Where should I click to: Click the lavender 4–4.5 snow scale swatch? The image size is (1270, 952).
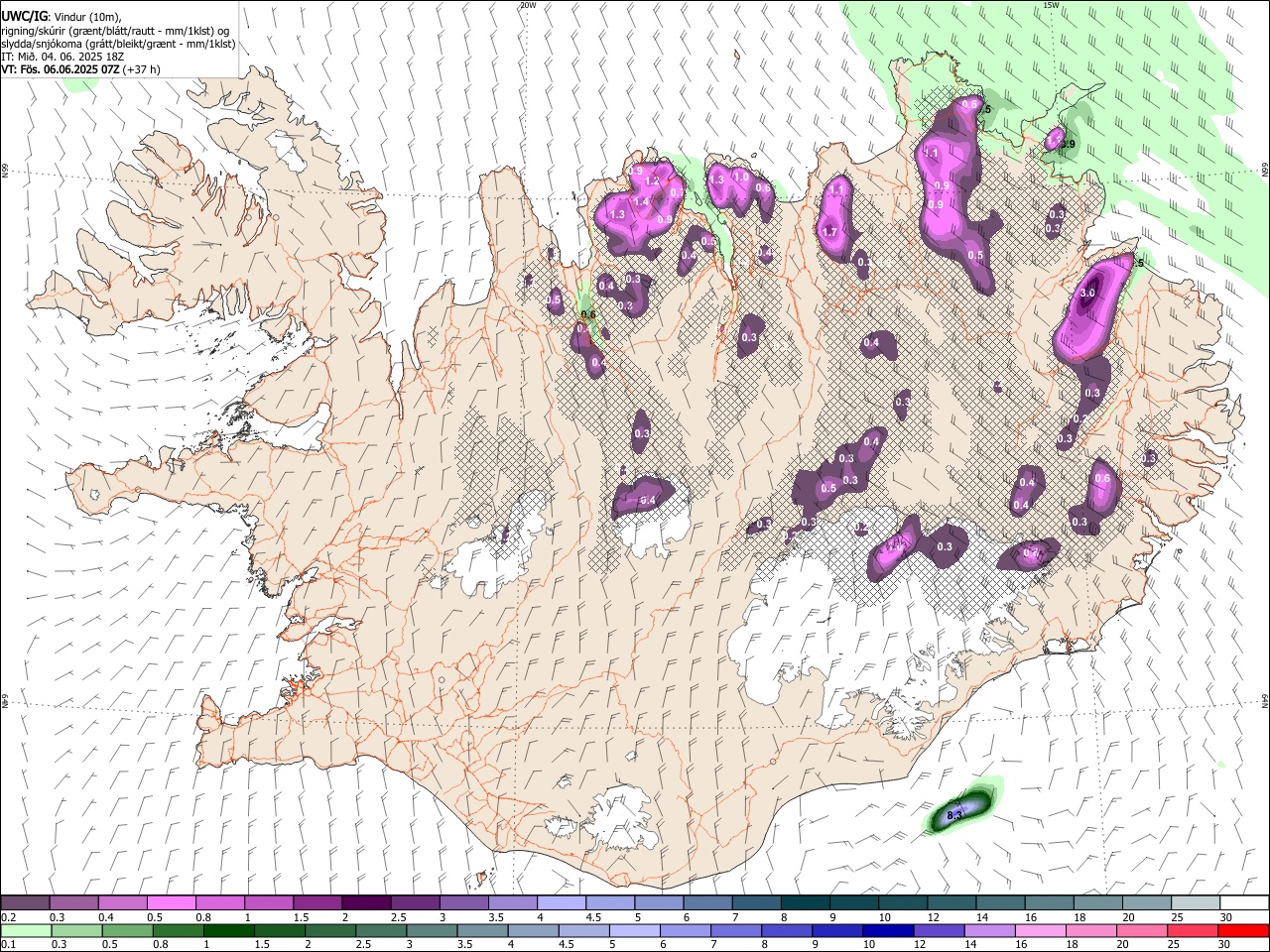[x=561, y=903]
